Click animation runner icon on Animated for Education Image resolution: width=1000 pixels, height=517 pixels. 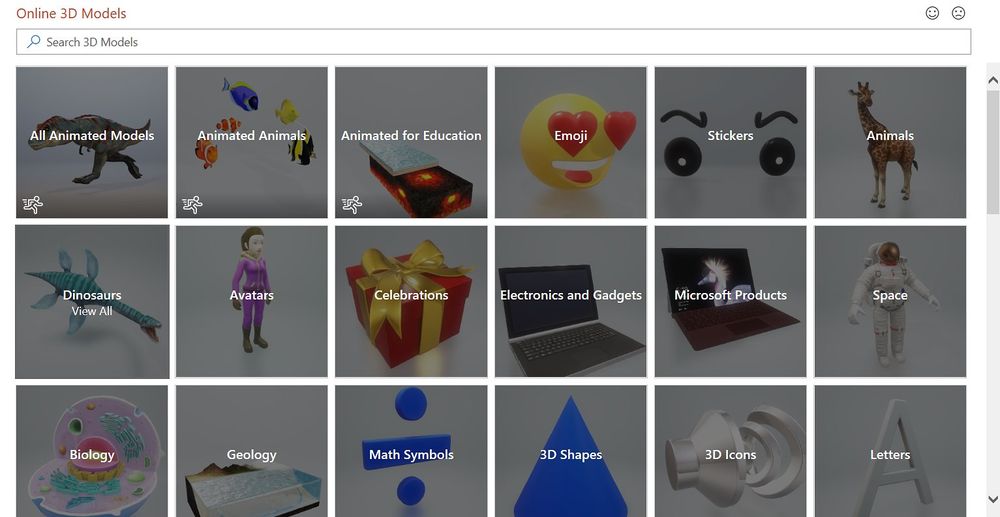tap(351, 205)
